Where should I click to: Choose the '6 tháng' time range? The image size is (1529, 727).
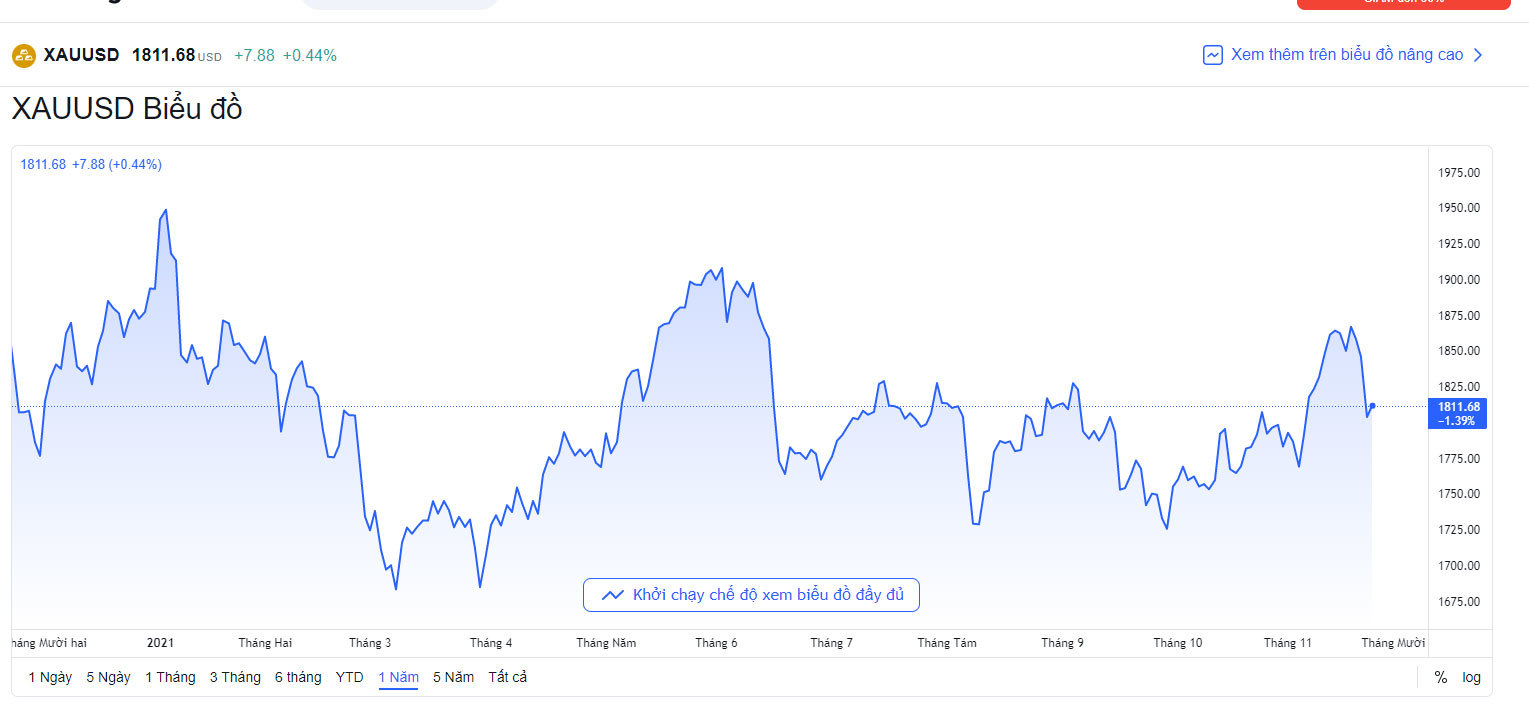click(x=298, y=677)
